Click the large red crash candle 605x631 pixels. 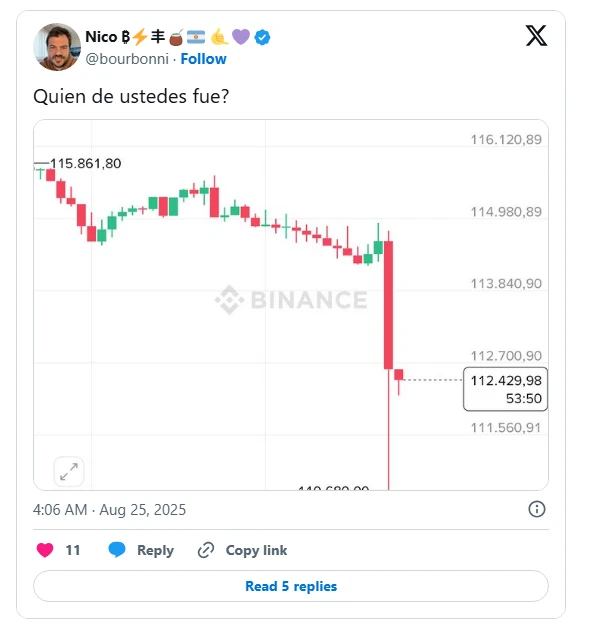coord(389,304)
